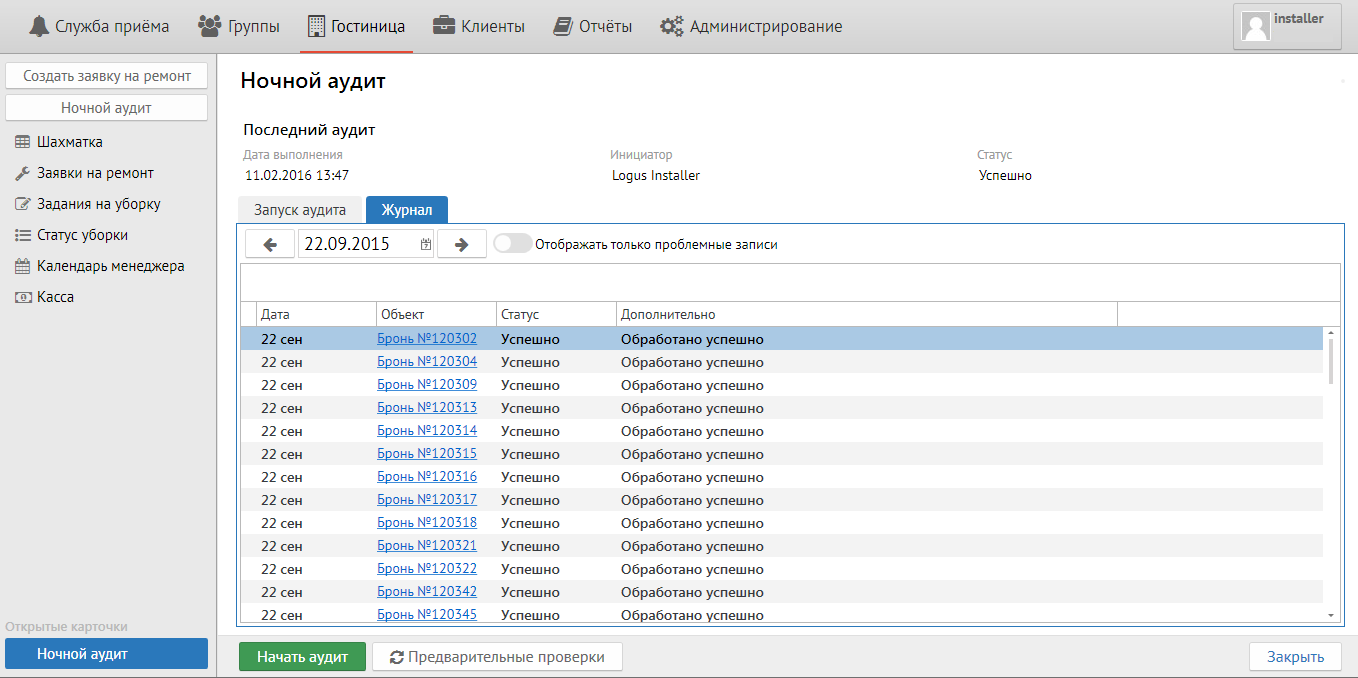Open booking link Бронь №120304
This screenshot has height=678, width=1358.
tap(427, 362)
